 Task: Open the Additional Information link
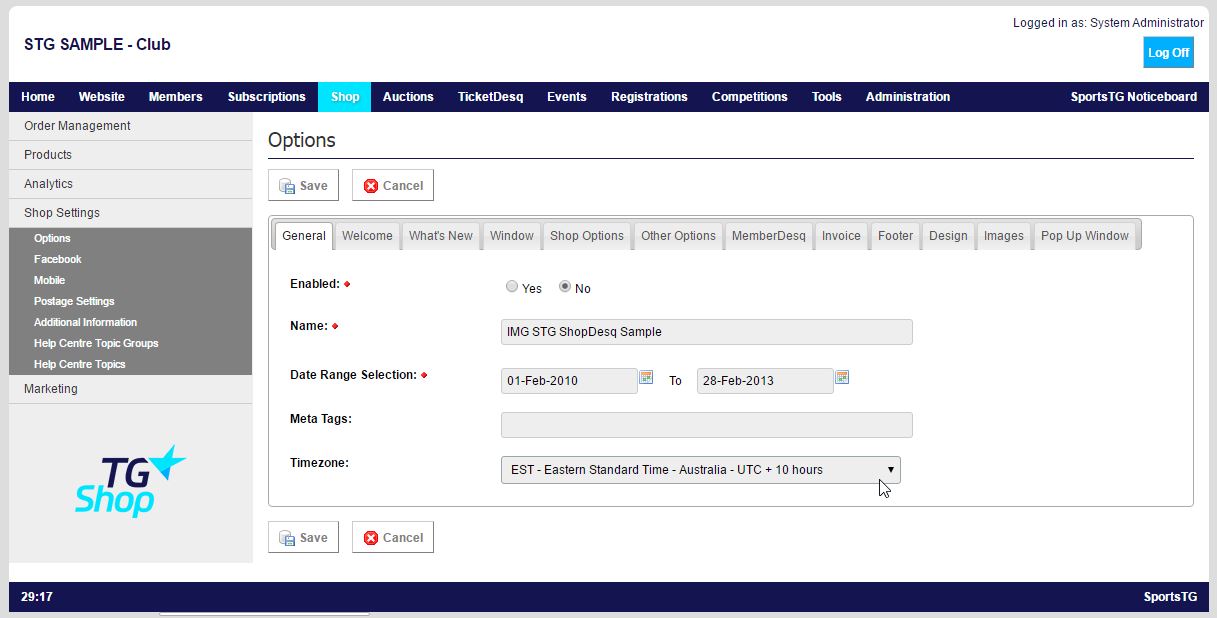pos(86,322)
